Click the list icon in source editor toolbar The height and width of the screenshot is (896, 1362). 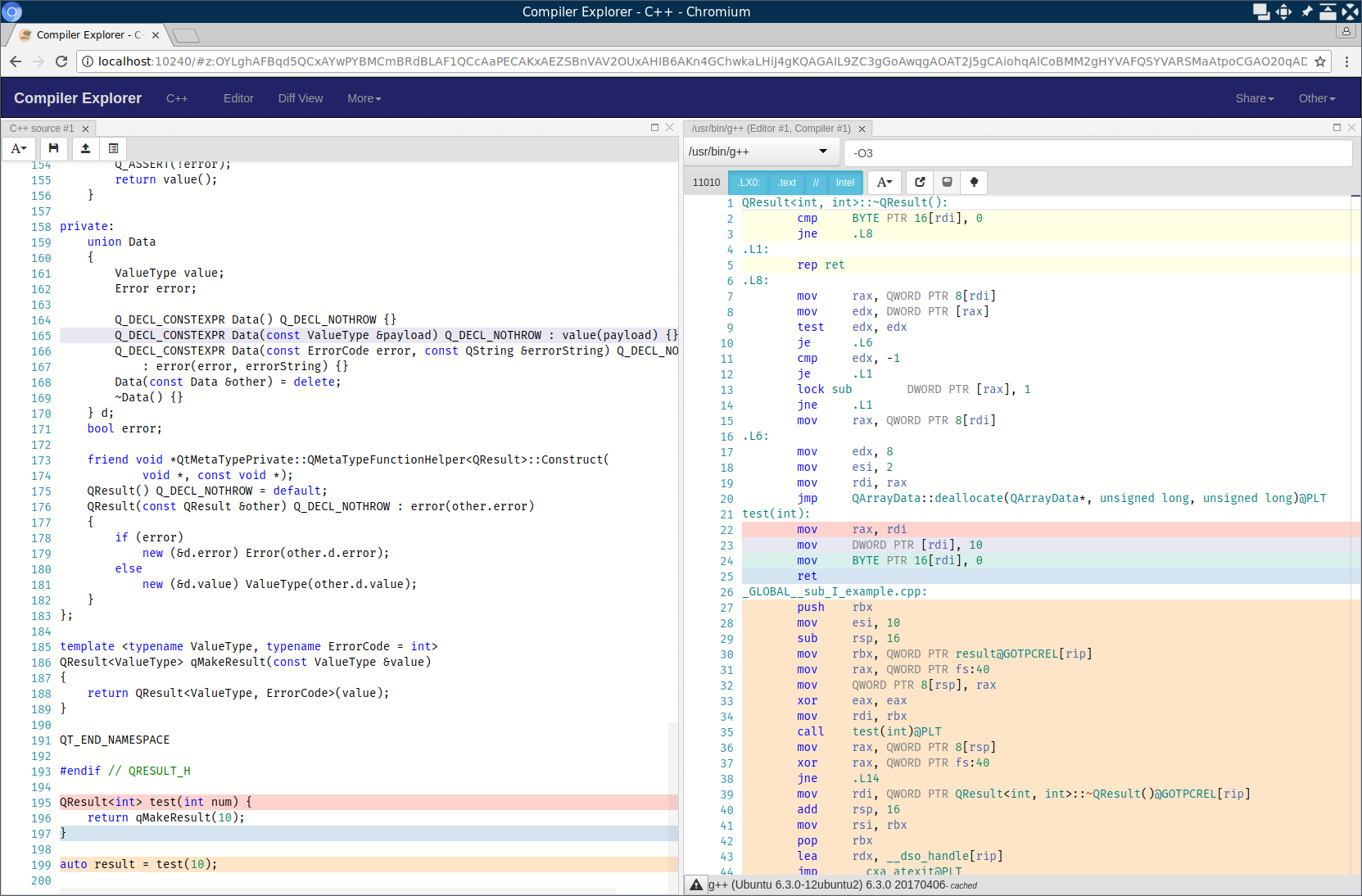(x=113, y=148)
